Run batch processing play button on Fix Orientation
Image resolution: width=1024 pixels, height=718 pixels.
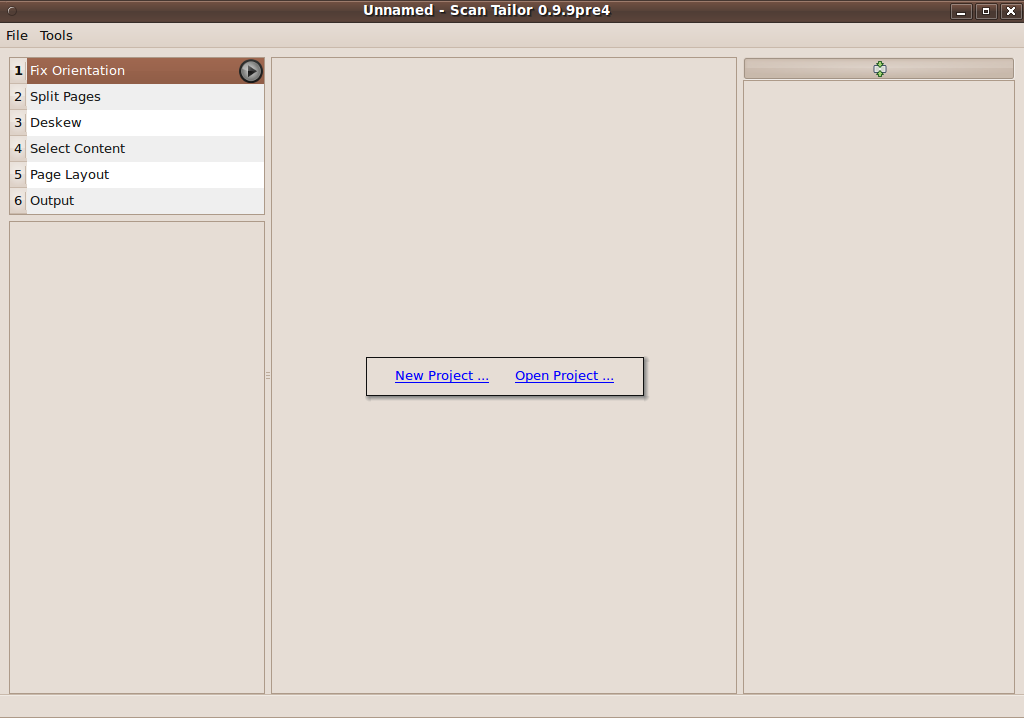[x=251, y=71]
